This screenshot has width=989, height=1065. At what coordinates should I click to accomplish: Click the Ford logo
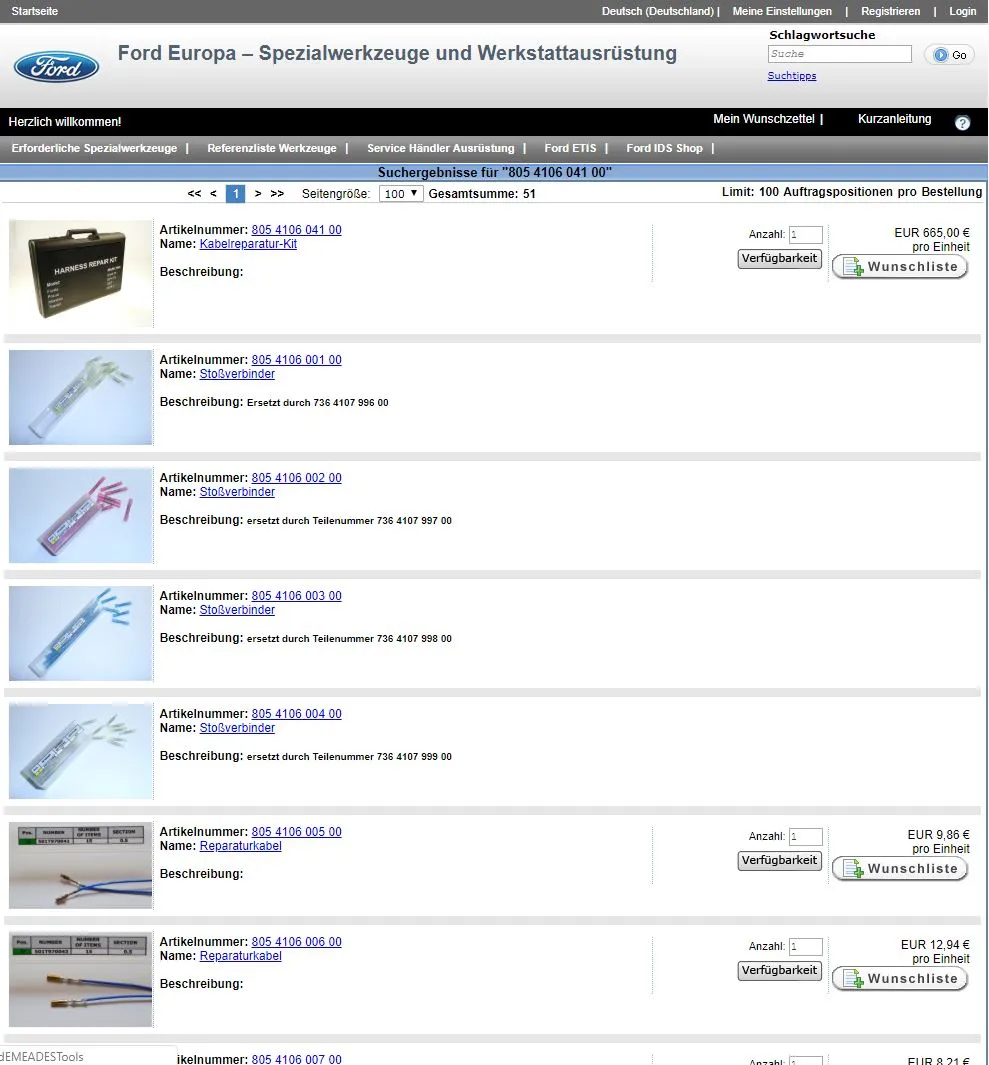coord(56,67)
